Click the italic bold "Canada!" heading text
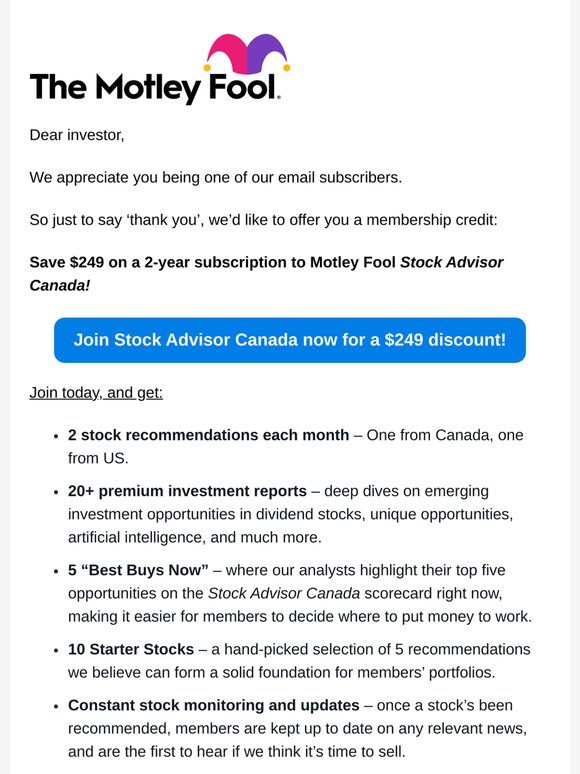580x774 pixels. pos(60,285)
